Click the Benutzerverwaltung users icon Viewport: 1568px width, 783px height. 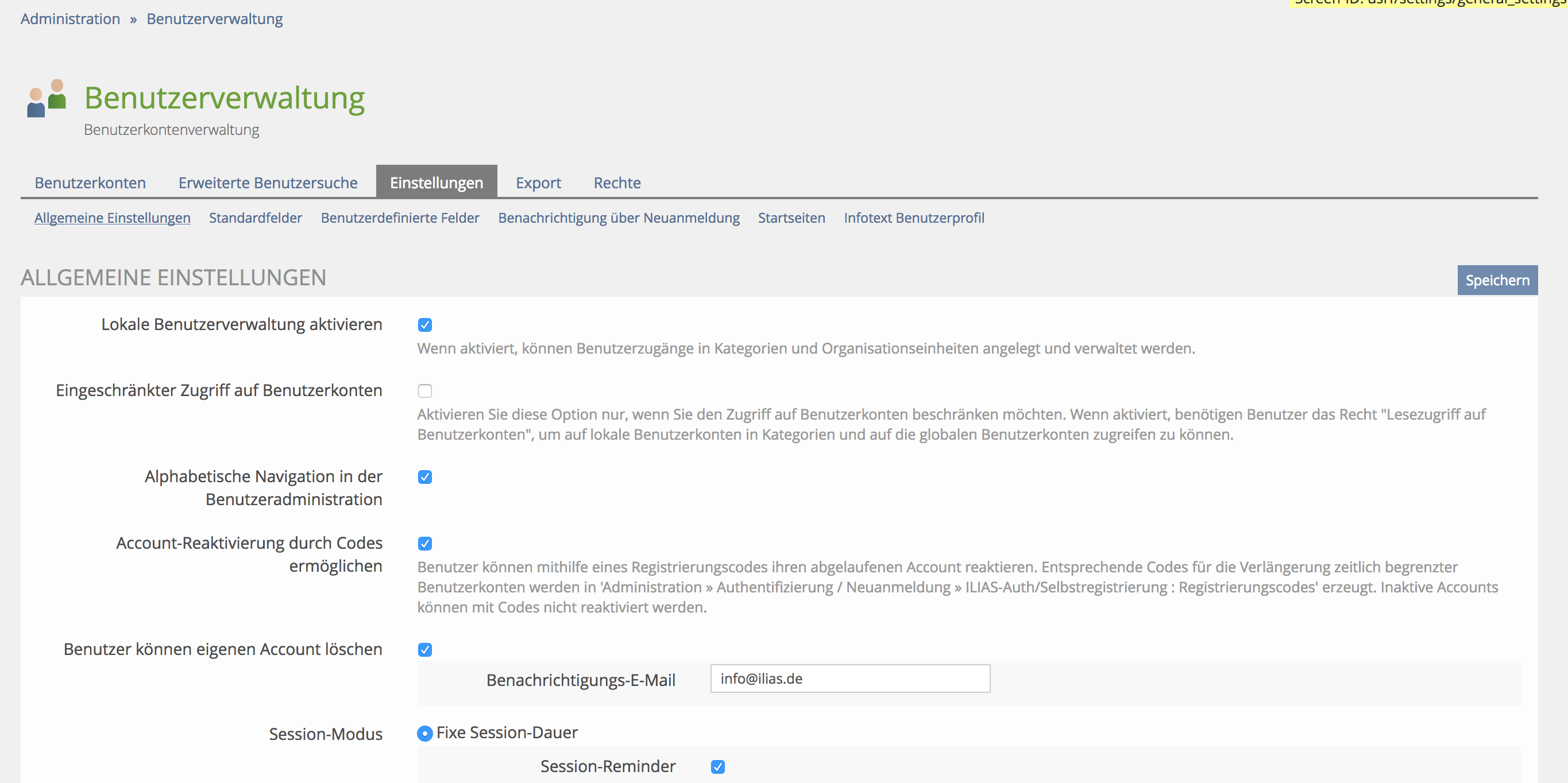[47, 99]
